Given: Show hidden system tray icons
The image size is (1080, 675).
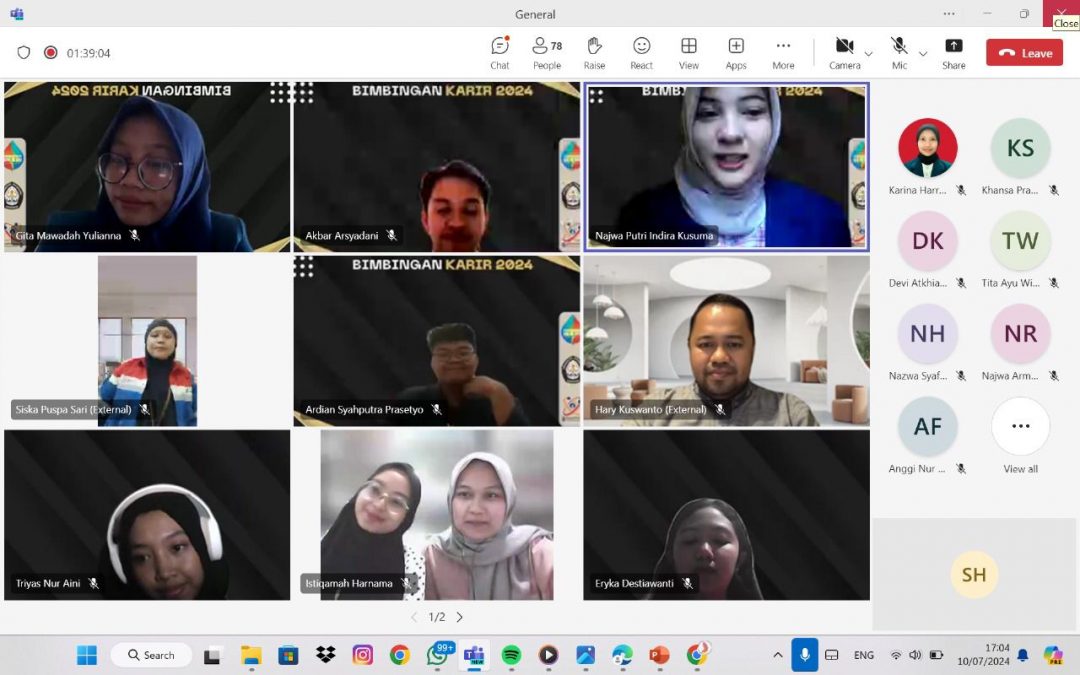Looking at the screenshot, I should [777, 655].
